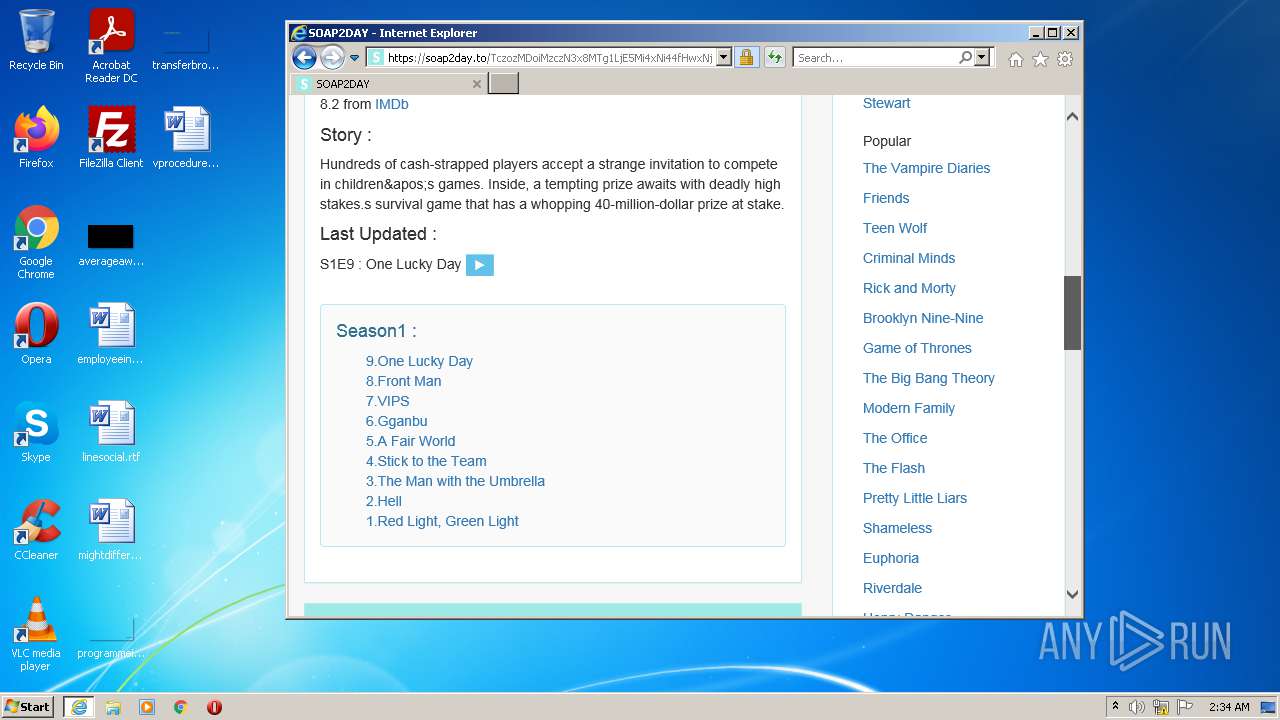
Task: Open favorites star icon
Action: 1040,59
